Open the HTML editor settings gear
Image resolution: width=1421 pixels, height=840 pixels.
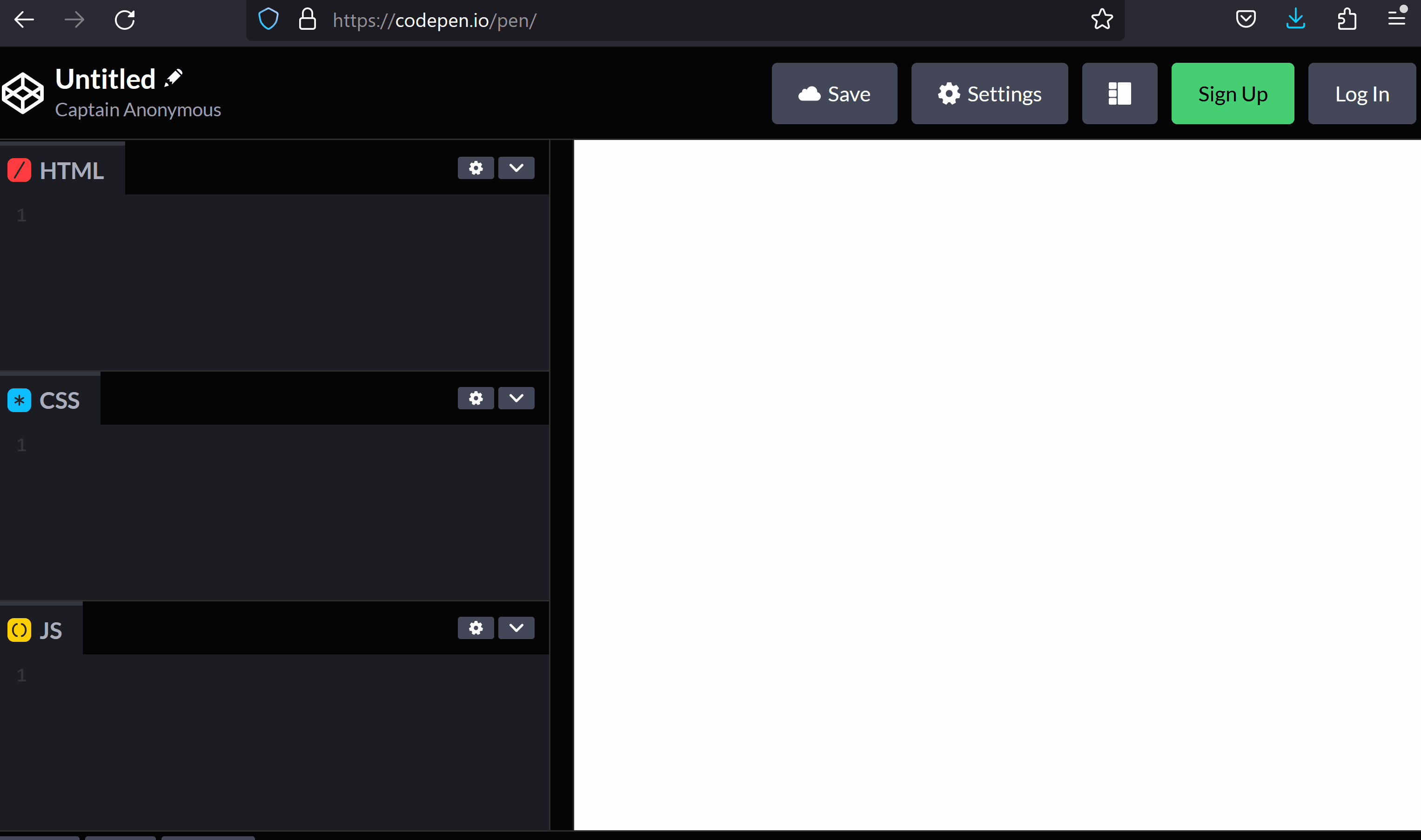476,168
